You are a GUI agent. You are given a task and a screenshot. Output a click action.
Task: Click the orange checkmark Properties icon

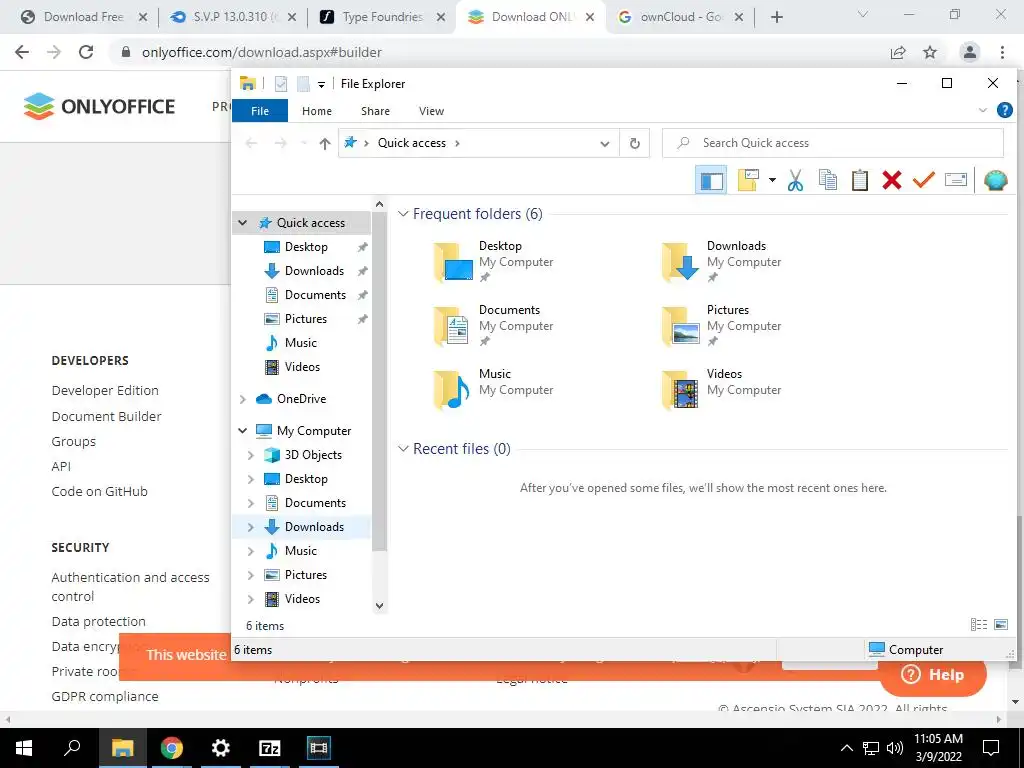point(923,180)
